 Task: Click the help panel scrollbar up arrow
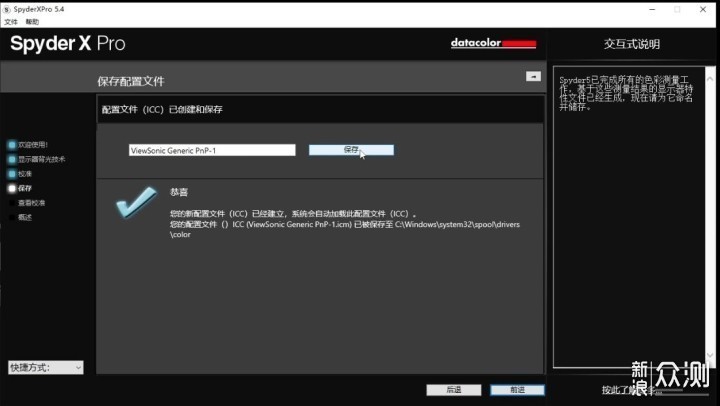pyautogui.click(x=710, y=79)
